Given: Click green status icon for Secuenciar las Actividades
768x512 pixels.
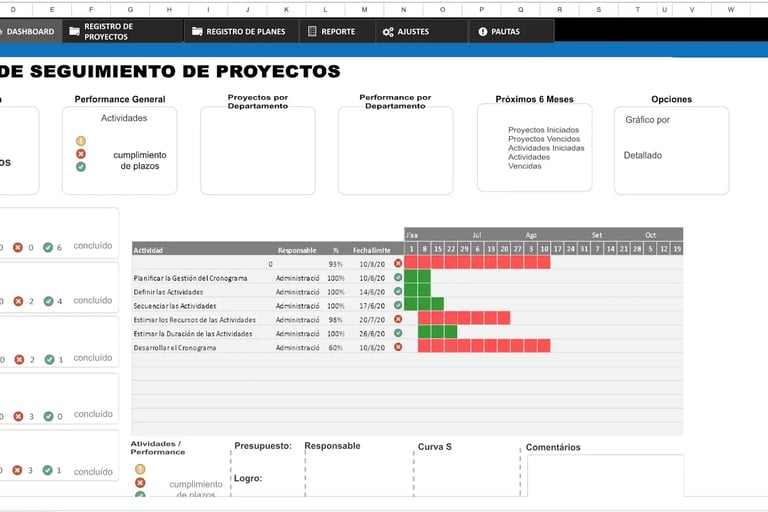Looking at the screenshot, I should 398,305.
